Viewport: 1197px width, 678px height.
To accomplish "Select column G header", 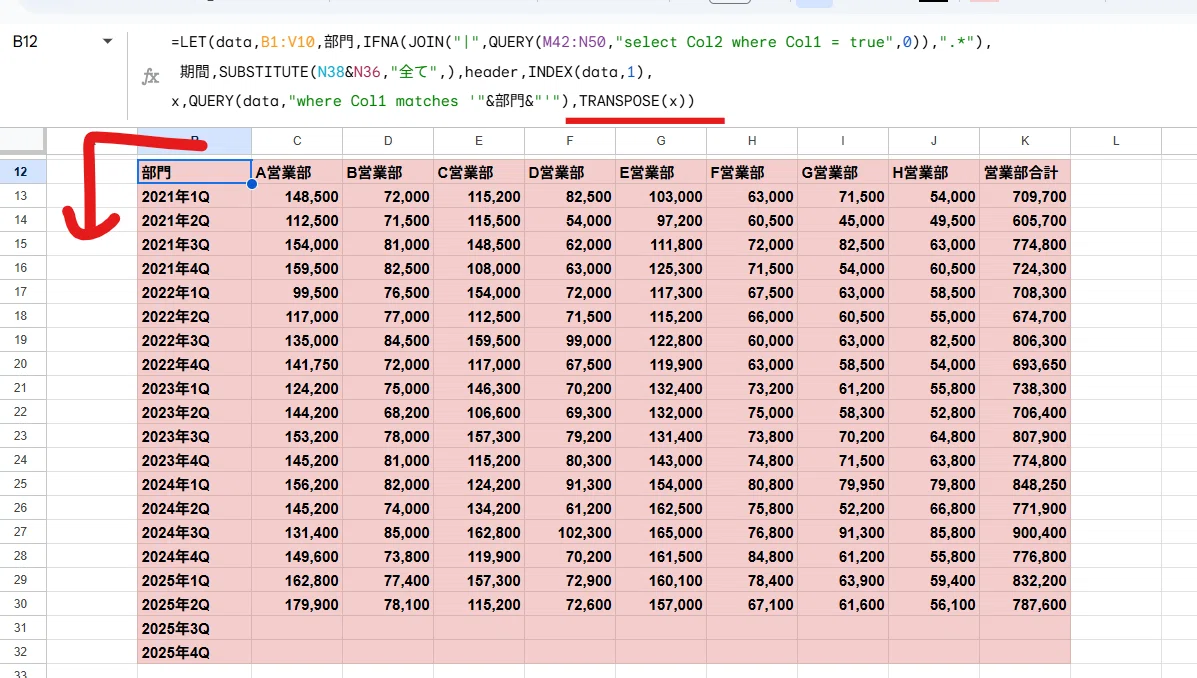I will [661, 140].
